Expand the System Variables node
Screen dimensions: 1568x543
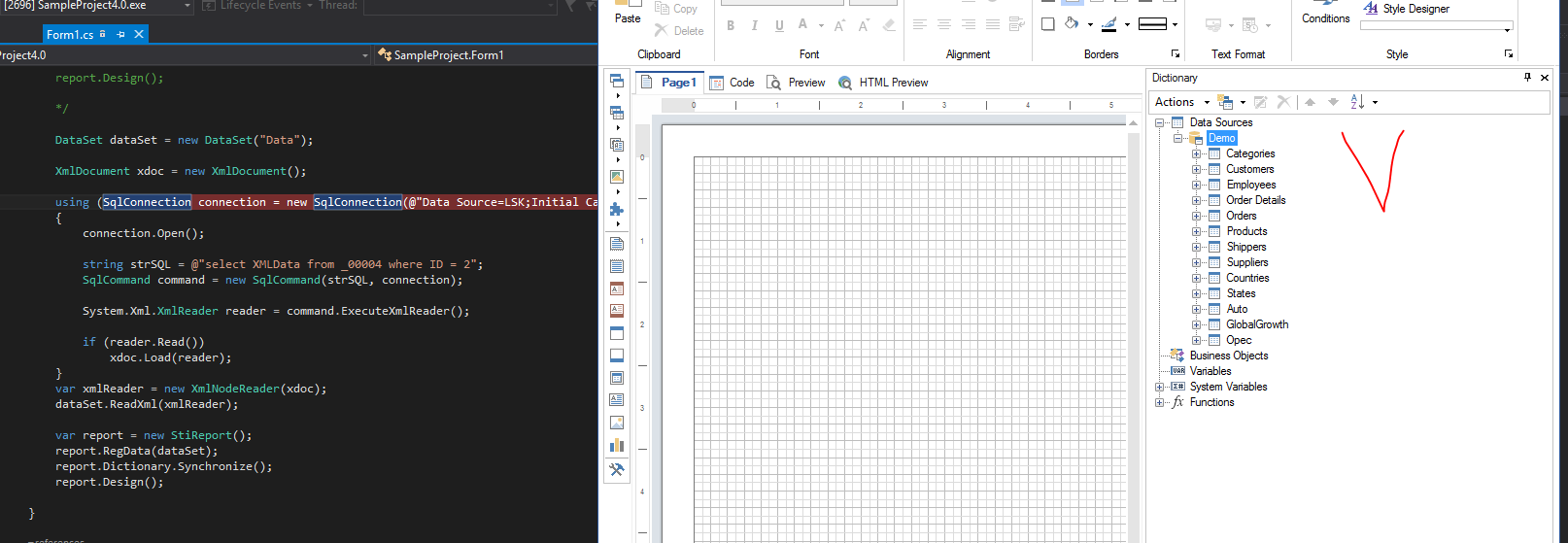(1159, 387)
